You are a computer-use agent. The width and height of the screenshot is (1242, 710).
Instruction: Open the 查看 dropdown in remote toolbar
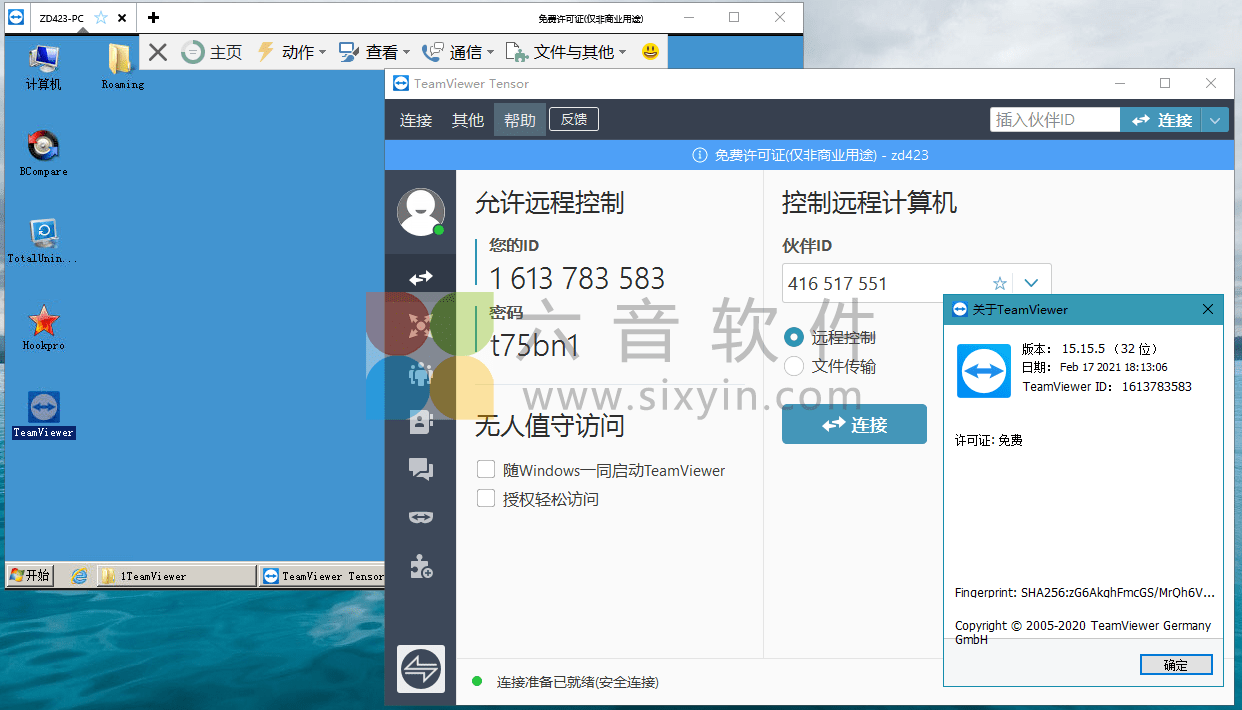(370, 51)
